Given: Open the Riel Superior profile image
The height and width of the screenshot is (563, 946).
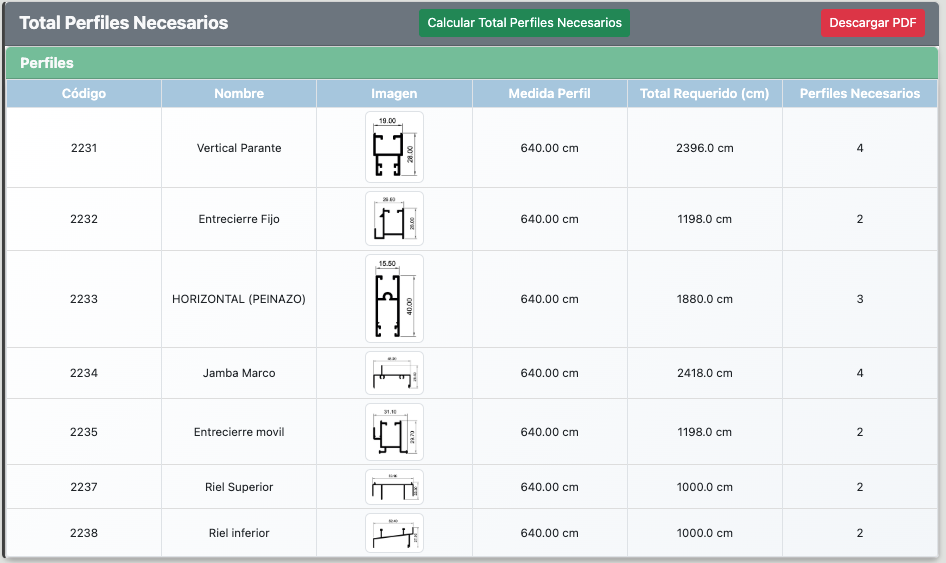Looking at the screenshot, I should pyautogui.click(x=394, y=487).
